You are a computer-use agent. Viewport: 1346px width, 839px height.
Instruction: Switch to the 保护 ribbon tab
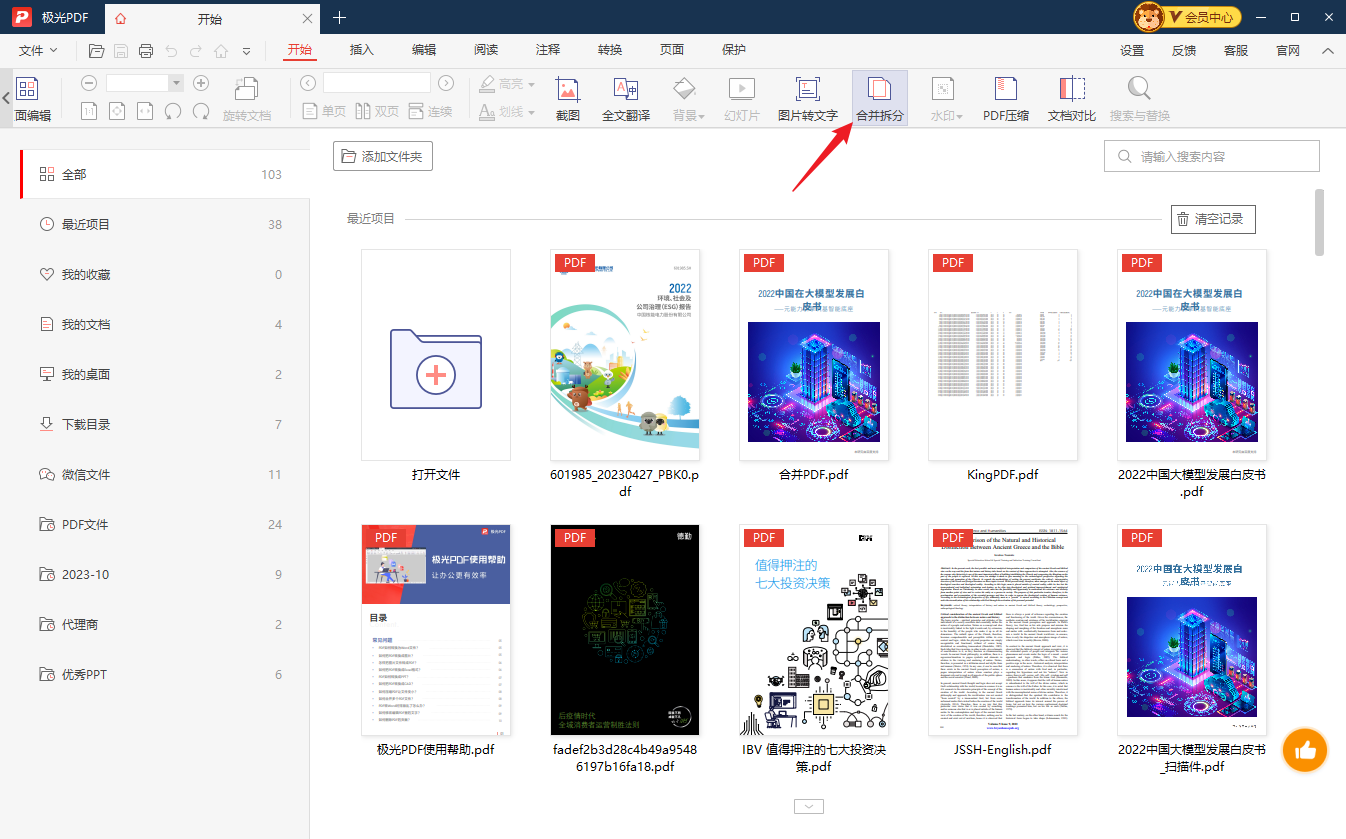(734, 51)
